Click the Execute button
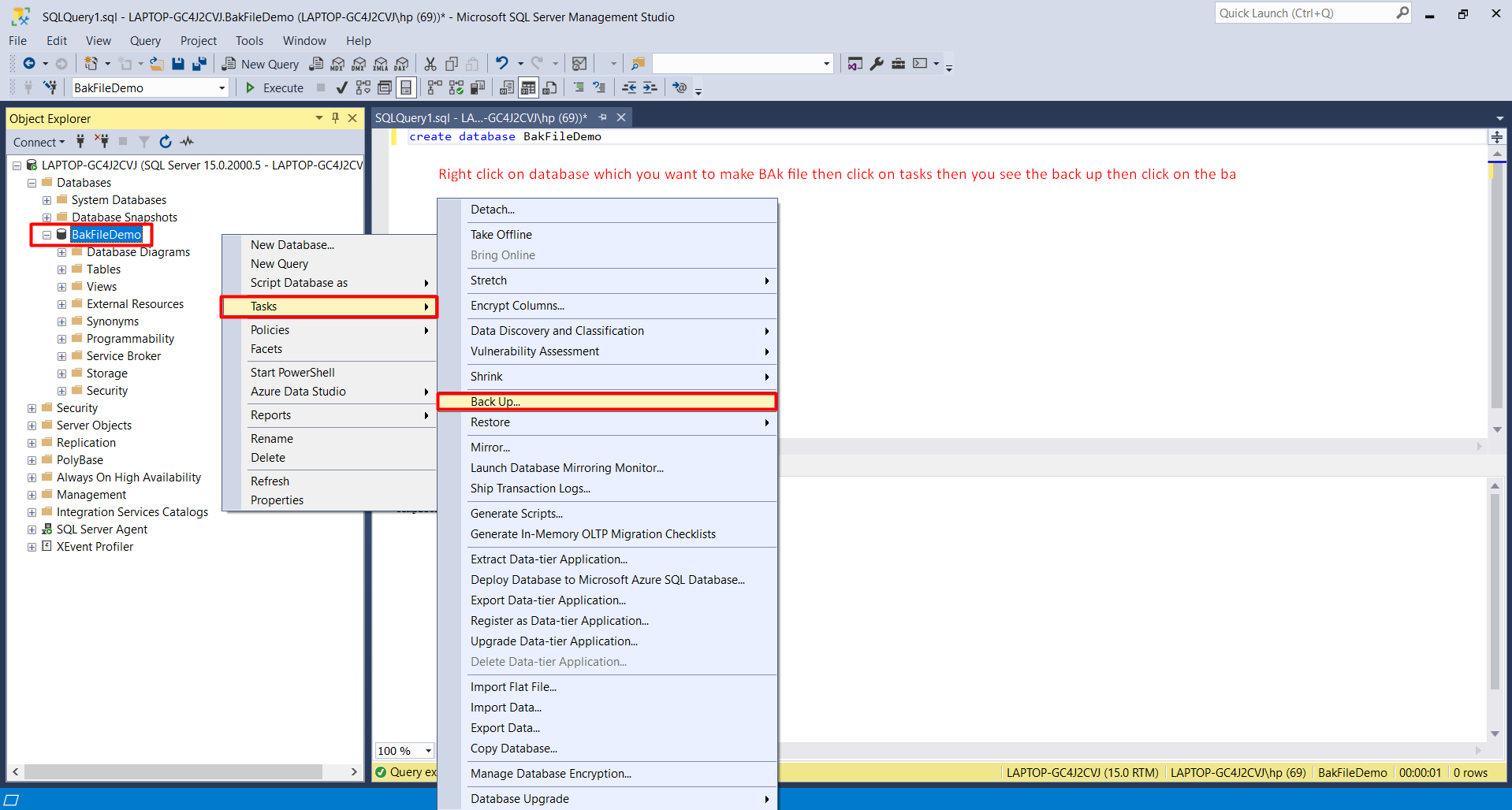 coord(274,87)
